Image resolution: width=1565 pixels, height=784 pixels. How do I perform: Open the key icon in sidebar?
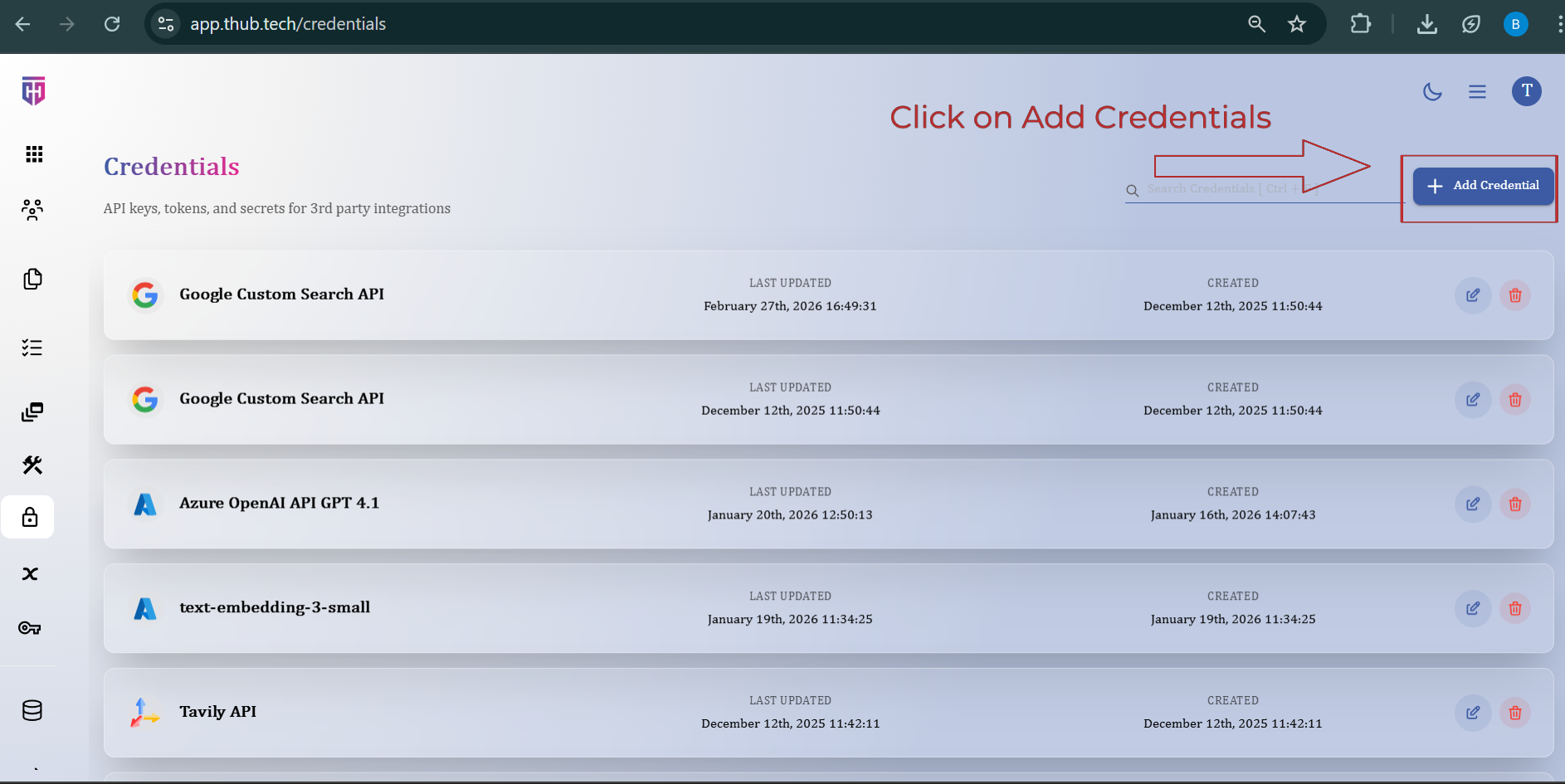click(x=30, y=628)
